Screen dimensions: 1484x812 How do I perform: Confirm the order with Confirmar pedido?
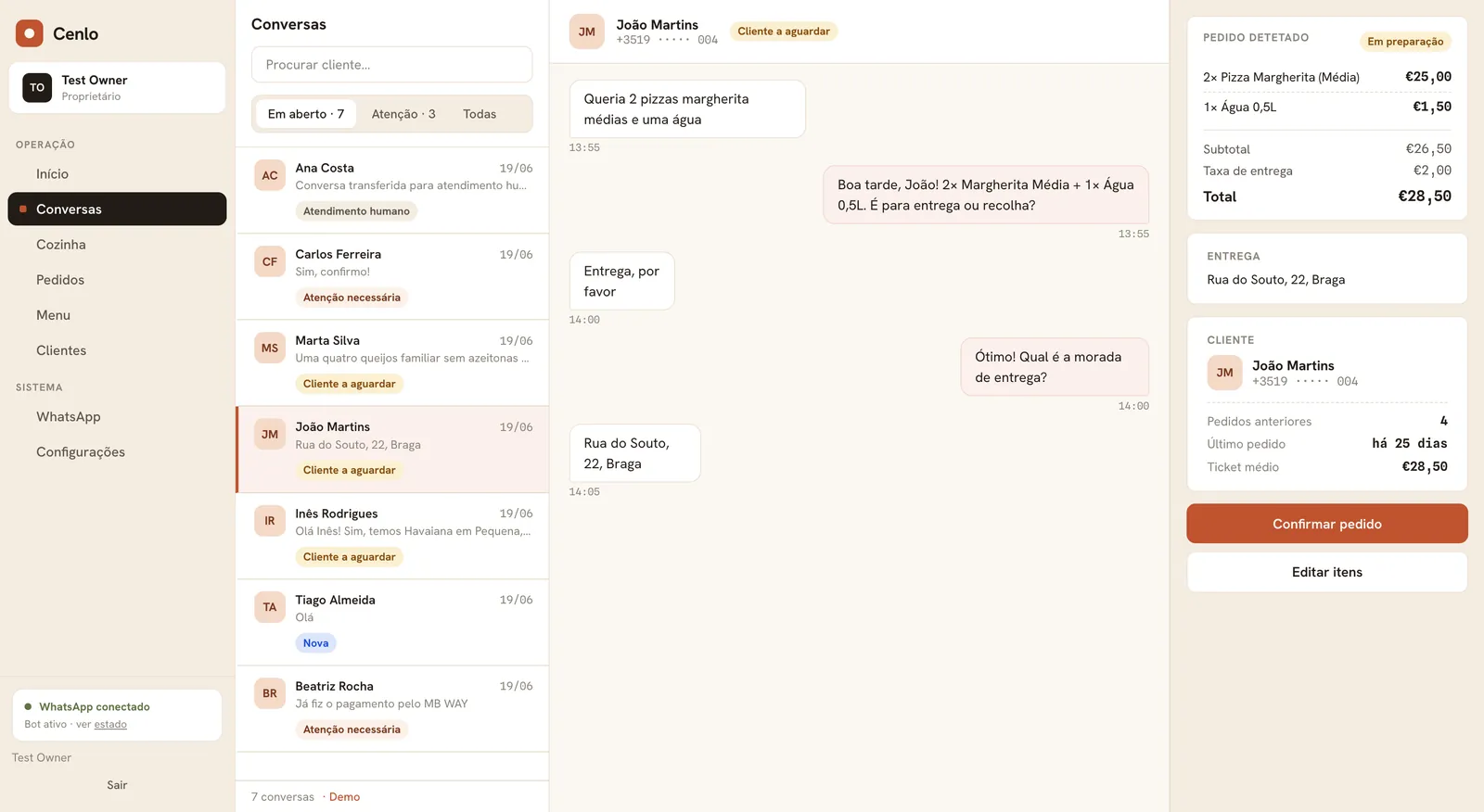pos(1327,524)
